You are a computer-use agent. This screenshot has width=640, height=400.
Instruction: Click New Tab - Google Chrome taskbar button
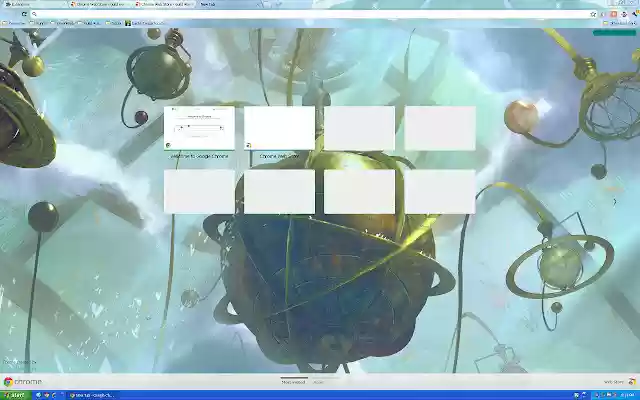[x=92, y=395]
